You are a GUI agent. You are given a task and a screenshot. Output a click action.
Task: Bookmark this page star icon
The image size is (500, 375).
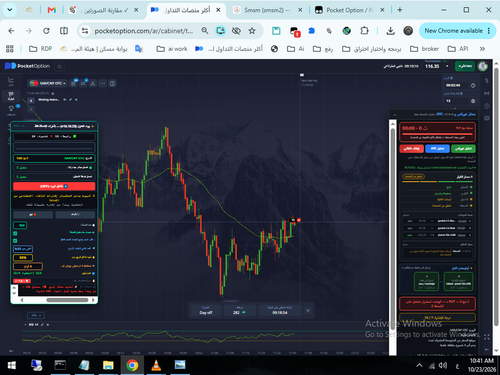click(x=252, y=31)
